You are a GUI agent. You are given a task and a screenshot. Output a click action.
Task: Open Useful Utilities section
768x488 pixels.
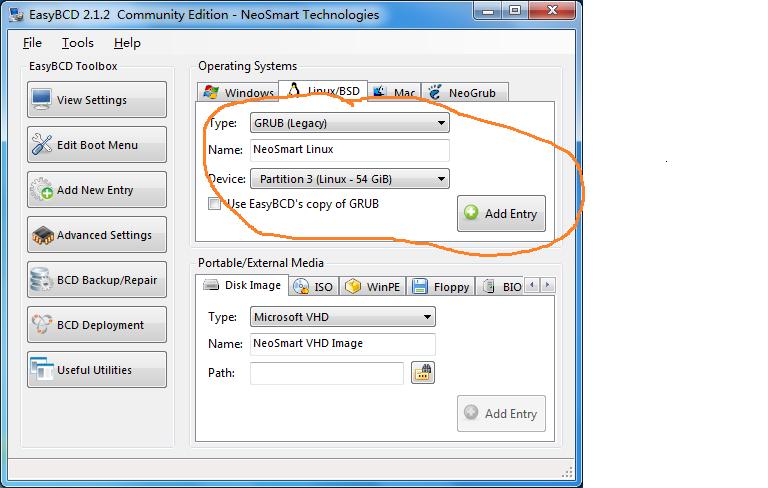pos(97,370)
